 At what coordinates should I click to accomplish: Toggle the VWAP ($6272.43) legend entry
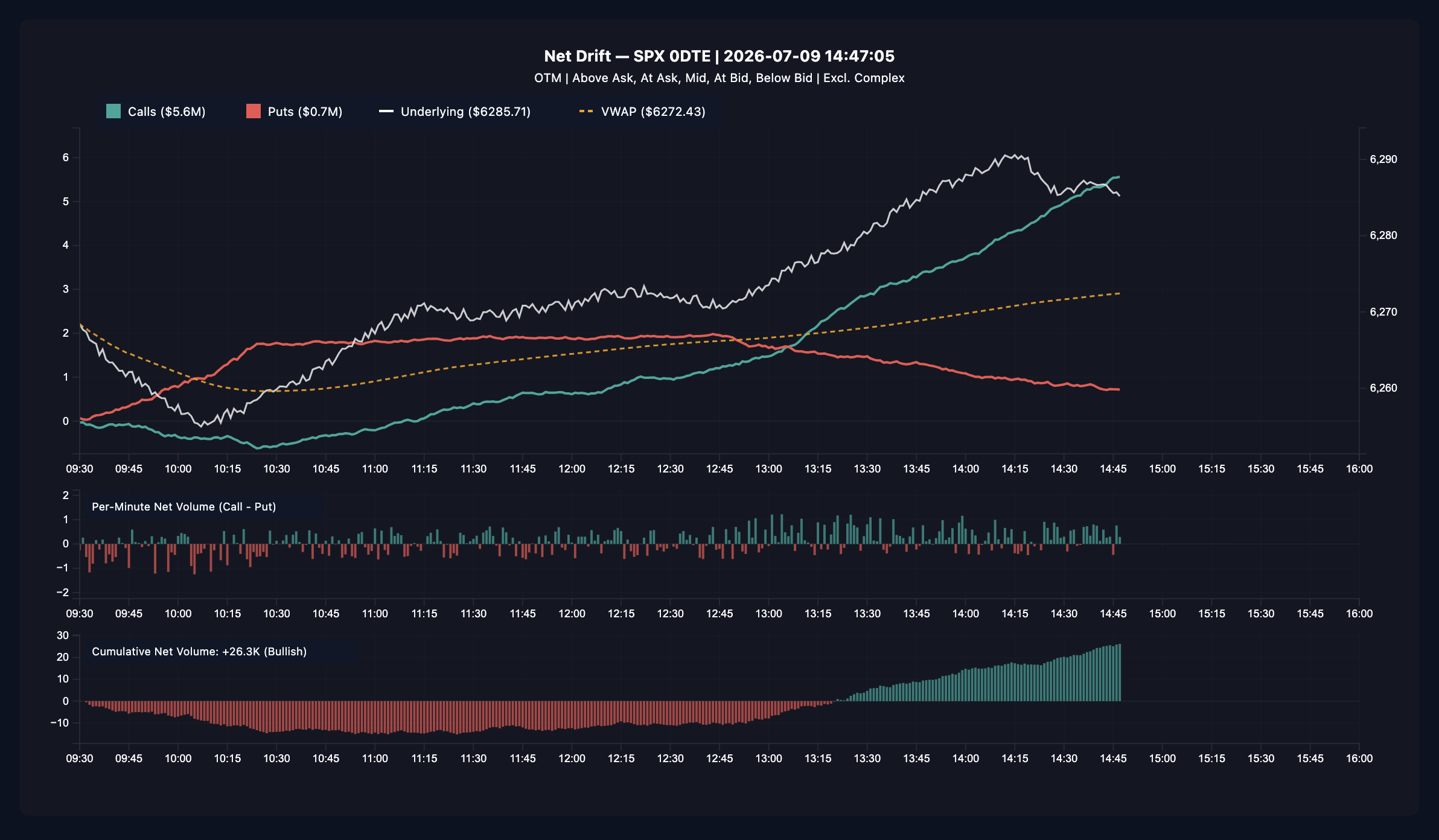click(642, 112)
